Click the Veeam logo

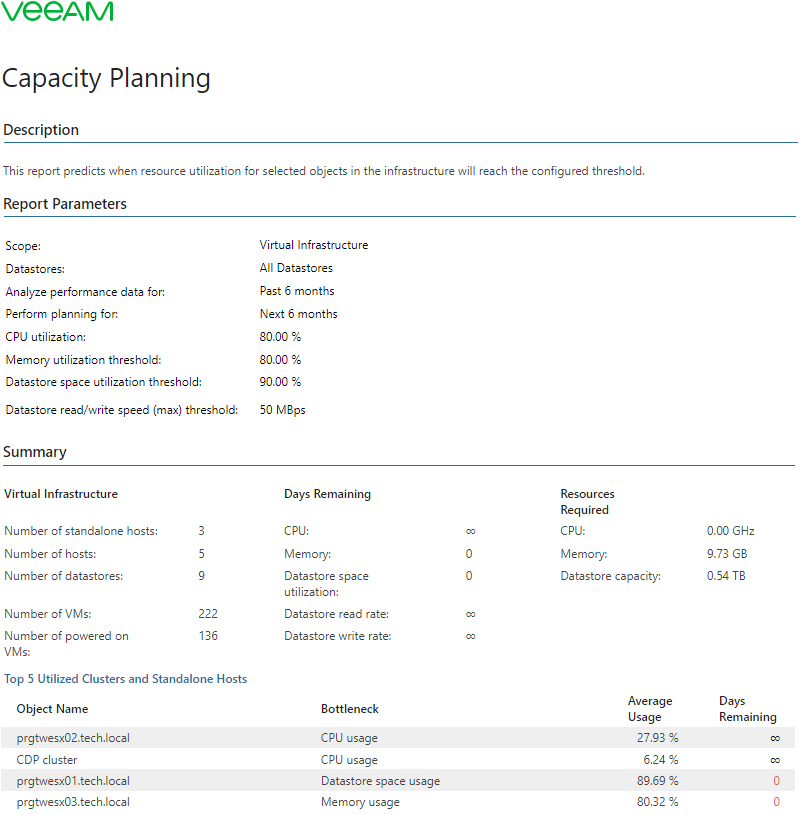click(57, 10)
